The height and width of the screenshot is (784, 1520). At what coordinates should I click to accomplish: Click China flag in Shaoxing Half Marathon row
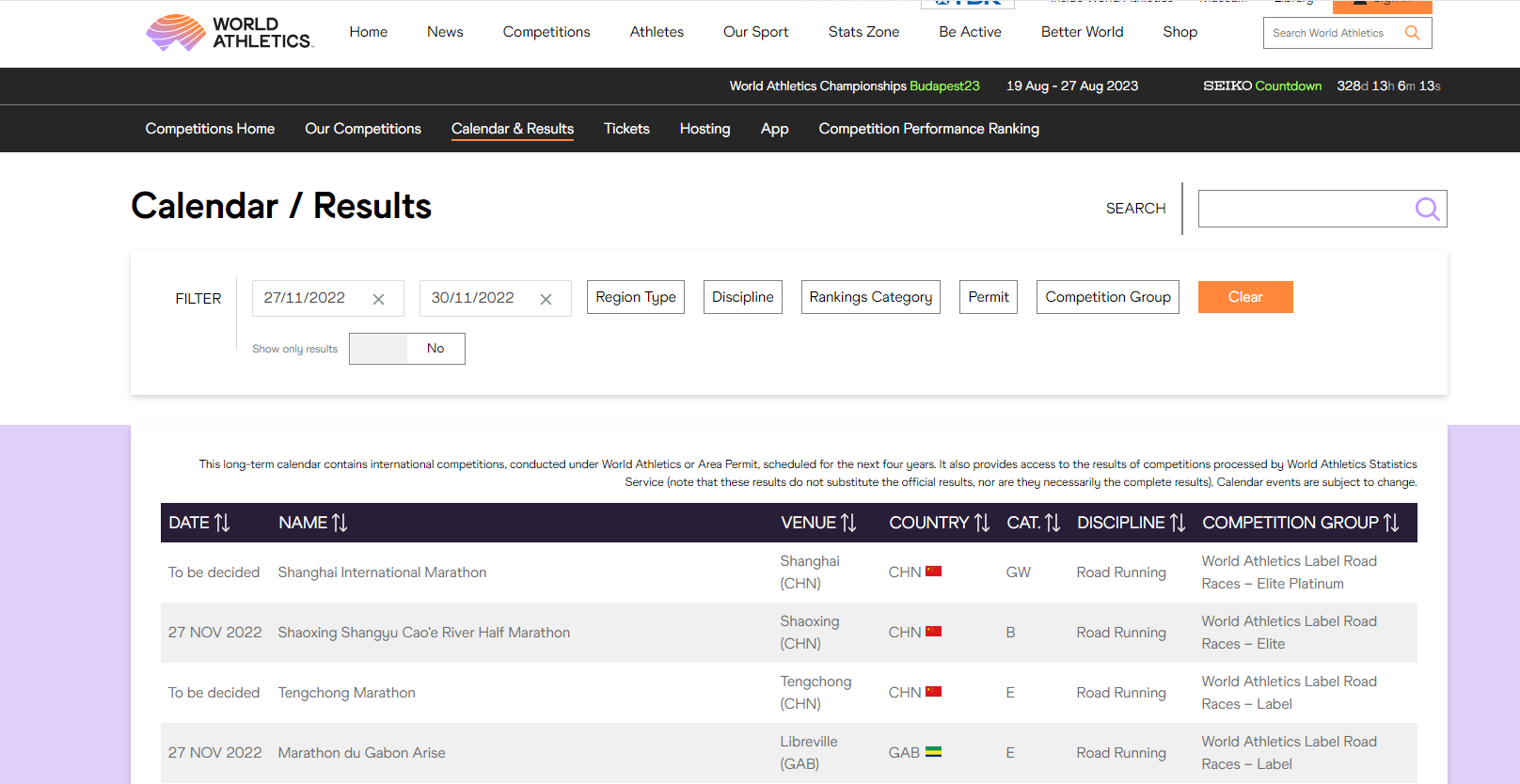point(933,632)
